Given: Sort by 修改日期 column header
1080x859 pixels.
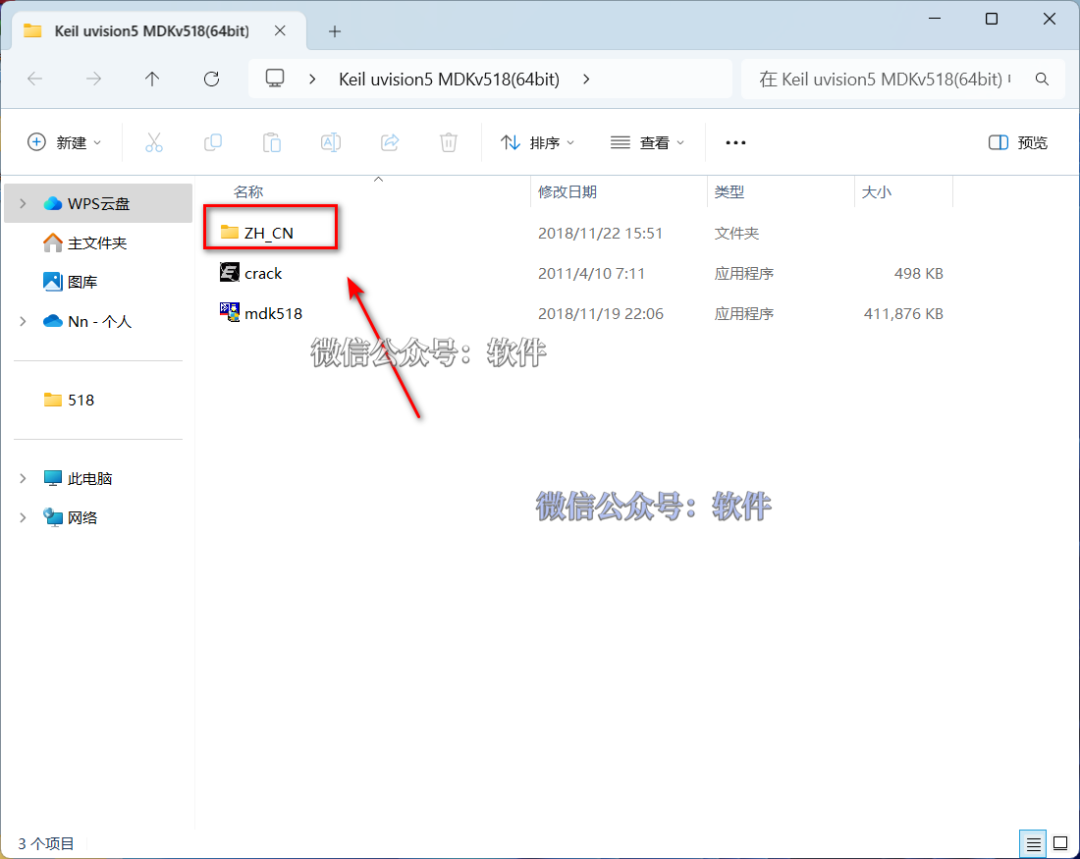Looking at the screenshot, I should [x=567, y=192].
